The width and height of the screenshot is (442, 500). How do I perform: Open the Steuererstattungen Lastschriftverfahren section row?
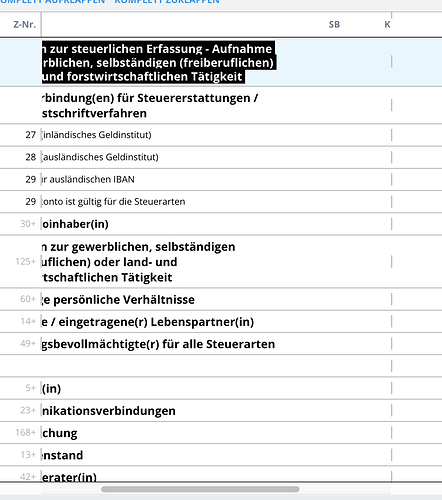[x=221, y=105]
